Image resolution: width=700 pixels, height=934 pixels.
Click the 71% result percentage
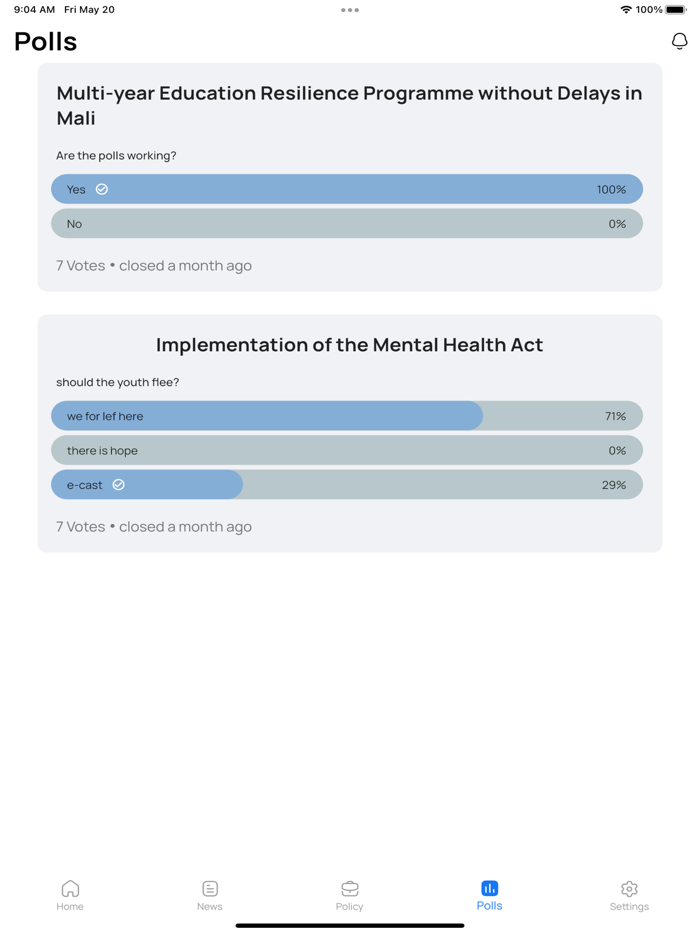(x=616, y=416)
